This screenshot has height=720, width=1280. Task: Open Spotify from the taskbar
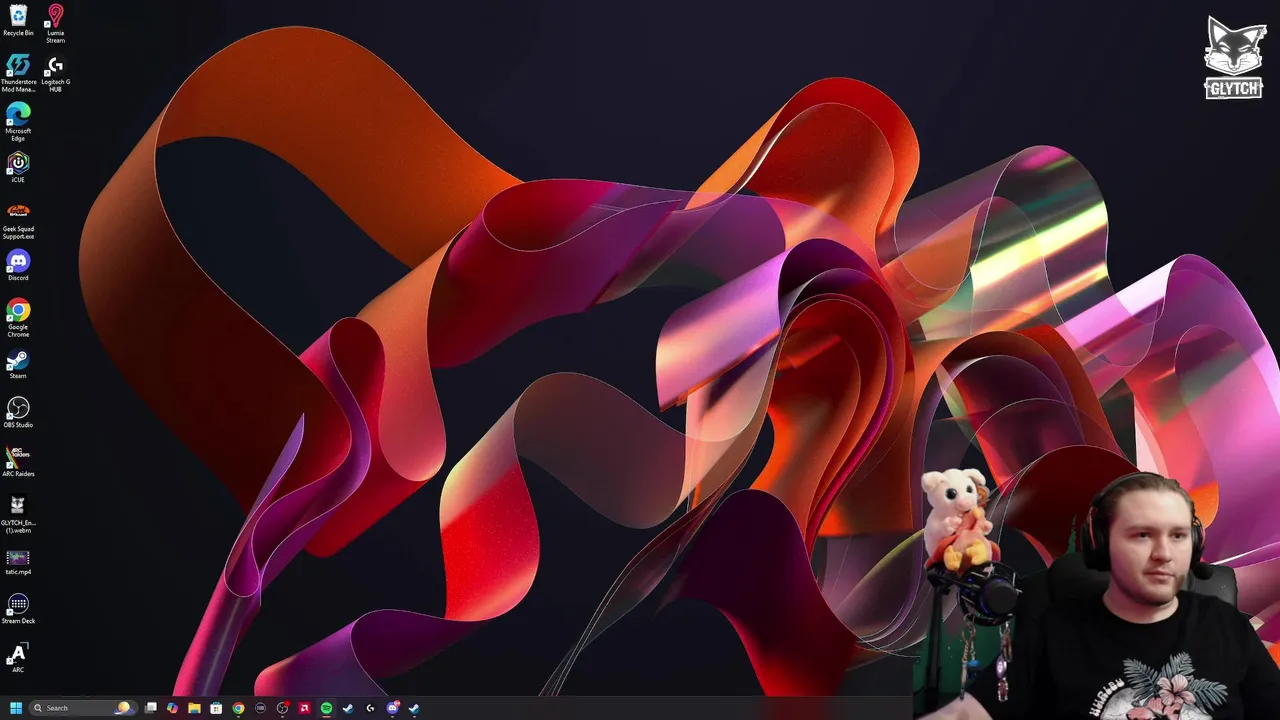click(x=326, y=708)
